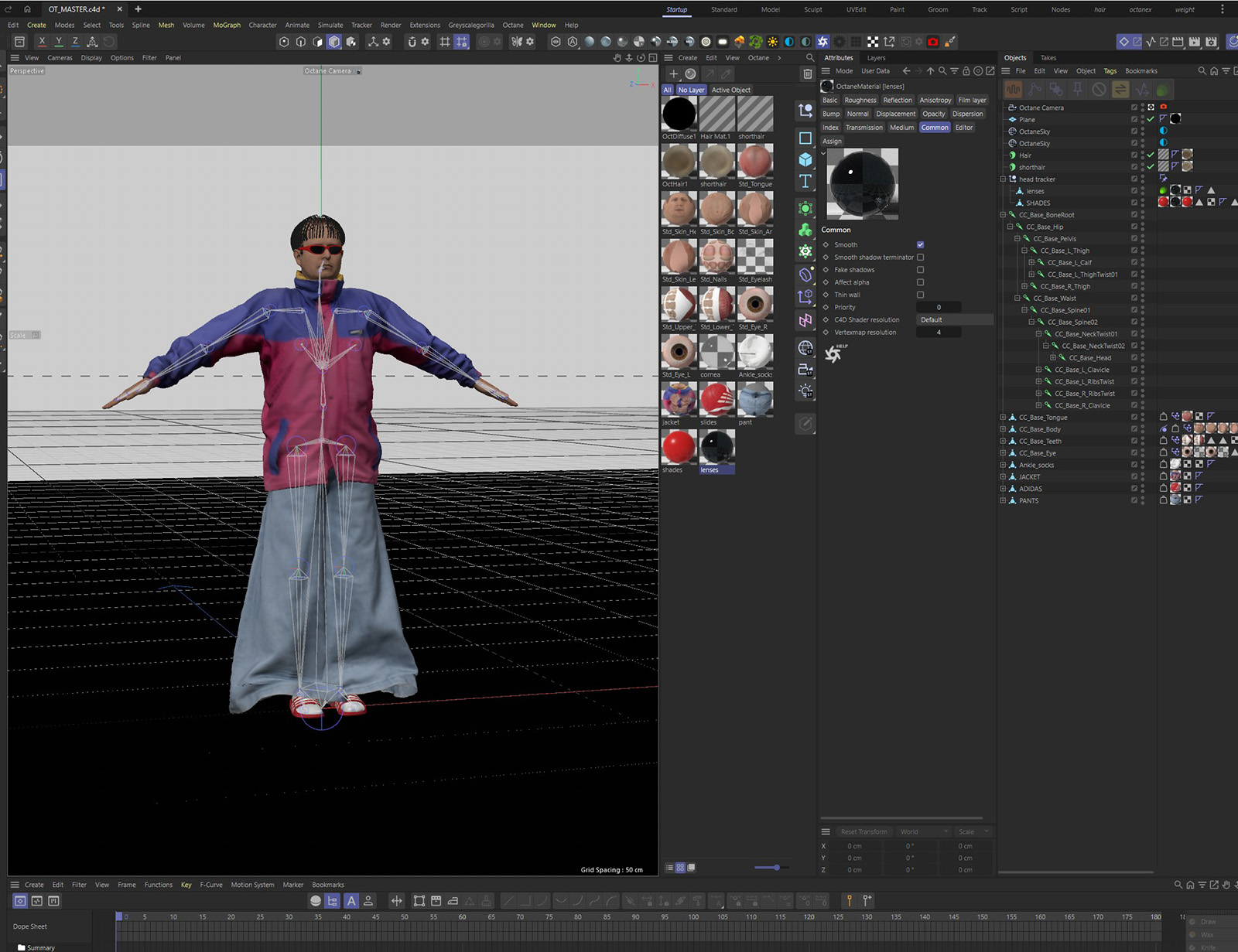
Task: Toggle the Y axis lock icon
Action: [x=59, y=42]
